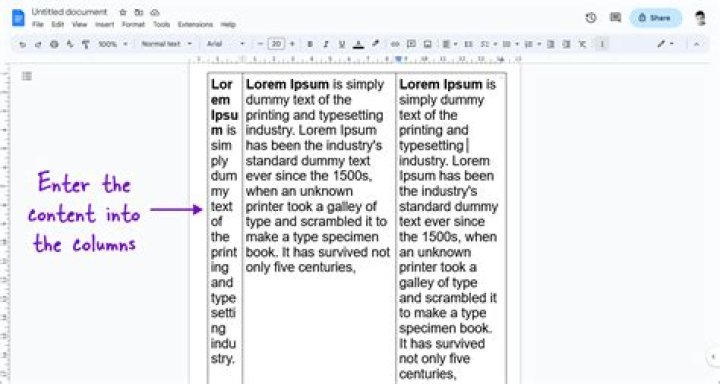Click the Undo icon
The height and width of the screenshot is (384, 720).
pyautogui.click(x=22, y=45)
